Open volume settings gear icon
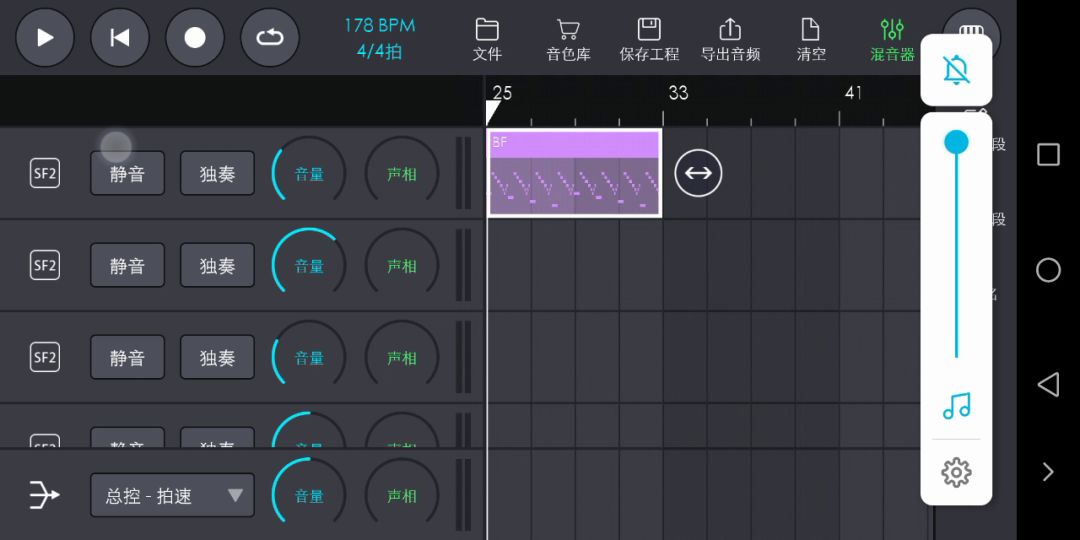This screenshot has height=540, width=1080. click(x=956, y=472)
